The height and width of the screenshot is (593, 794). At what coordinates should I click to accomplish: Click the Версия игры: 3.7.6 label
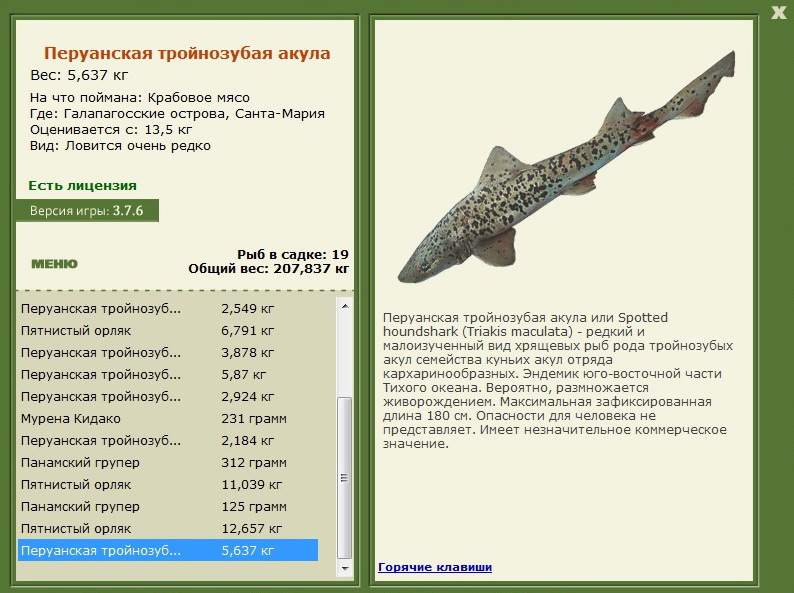point(87,211)
